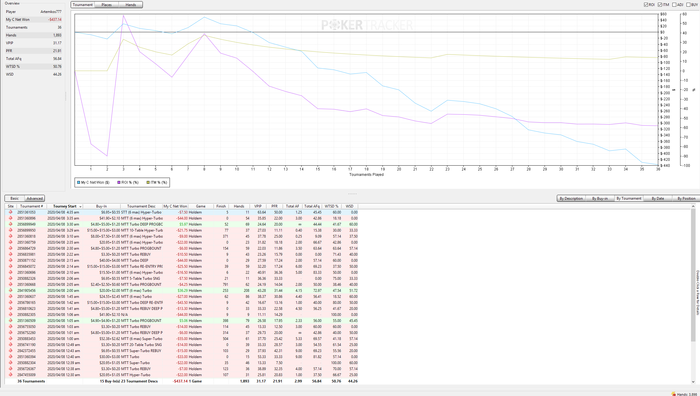
Task: Enable the ADJ graph checkbox
Action: [x=674, y=4]
